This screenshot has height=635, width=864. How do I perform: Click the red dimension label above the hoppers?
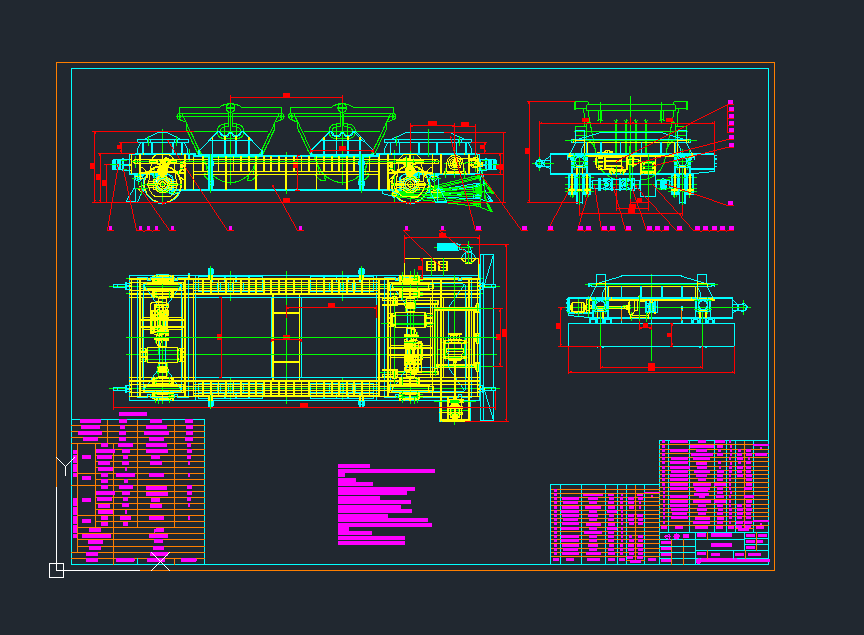[286, 96]
